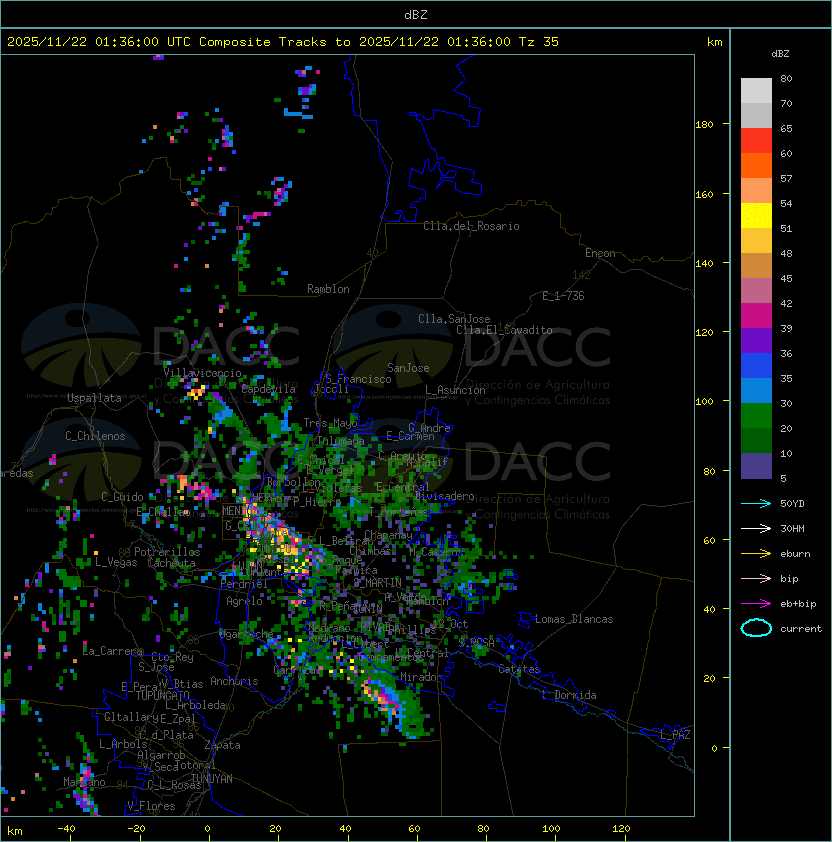Click the 'La_Carrera' map label

click(x=113, y=651)
